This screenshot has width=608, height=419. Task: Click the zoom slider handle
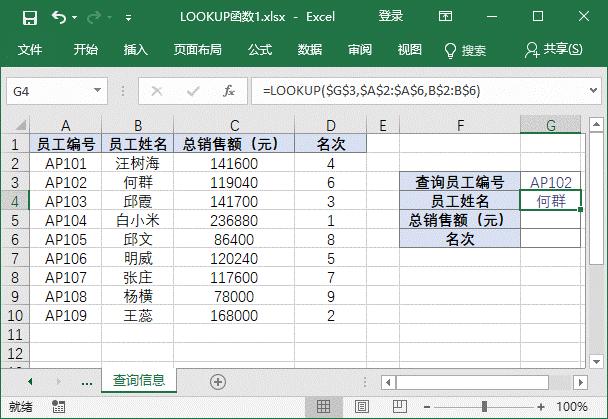pos(484,407)
